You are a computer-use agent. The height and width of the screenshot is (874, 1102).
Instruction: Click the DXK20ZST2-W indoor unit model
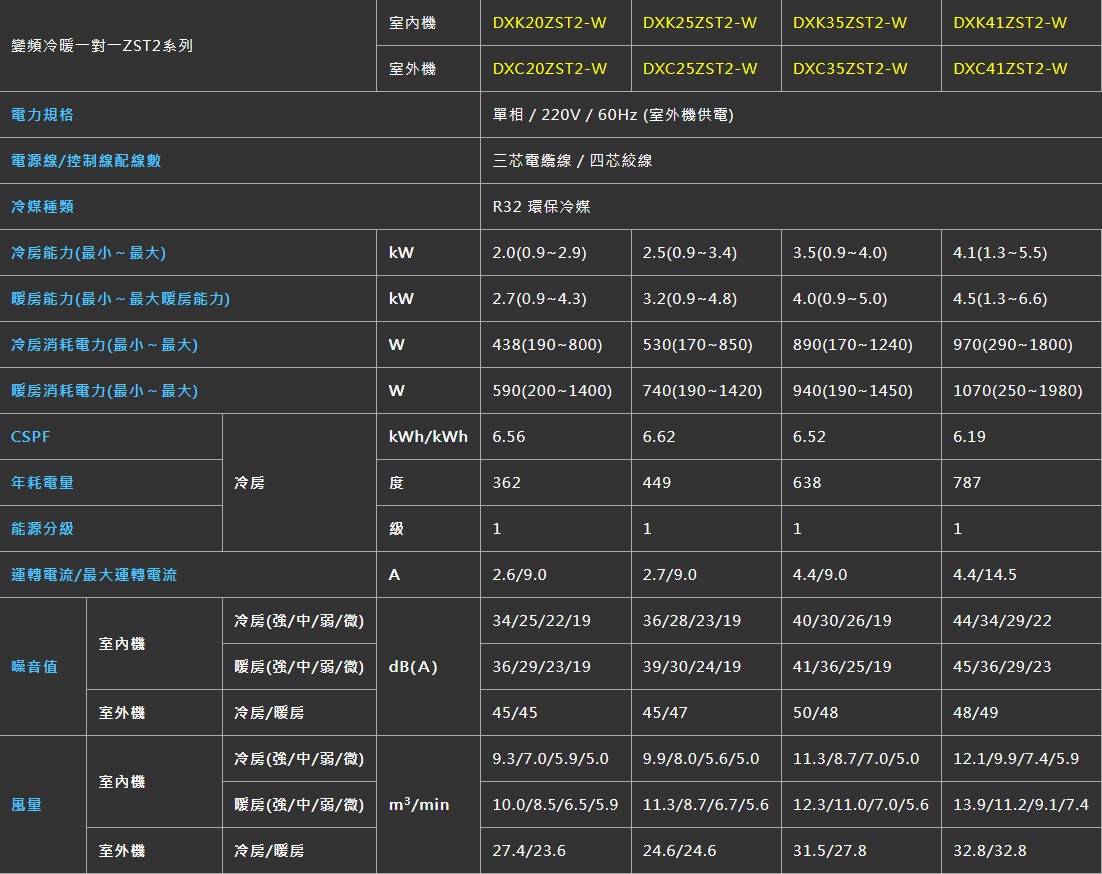coord(549,23)
